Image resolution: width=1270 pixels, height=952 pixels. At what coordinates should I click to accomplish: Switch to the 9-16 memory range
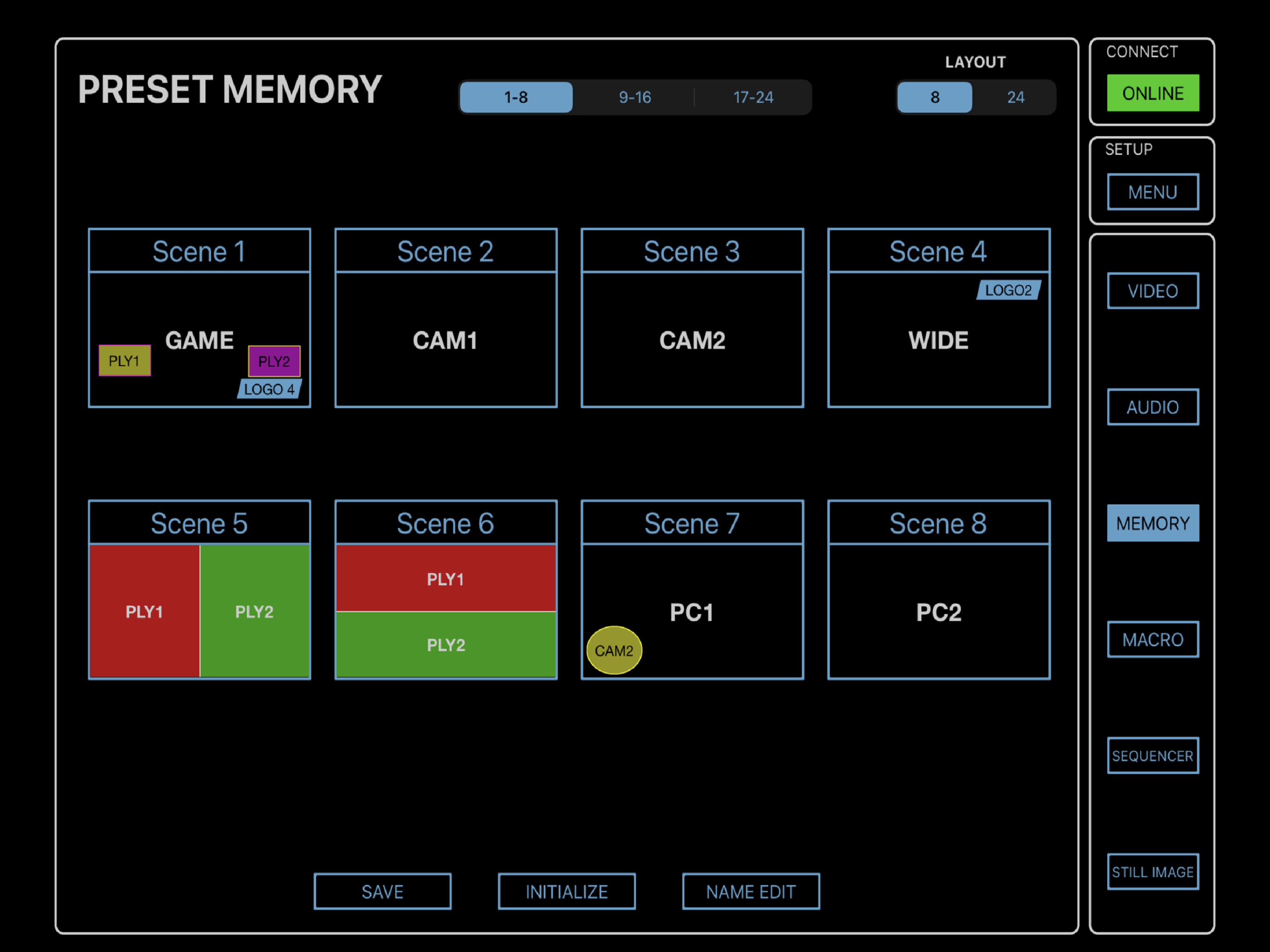635,97
